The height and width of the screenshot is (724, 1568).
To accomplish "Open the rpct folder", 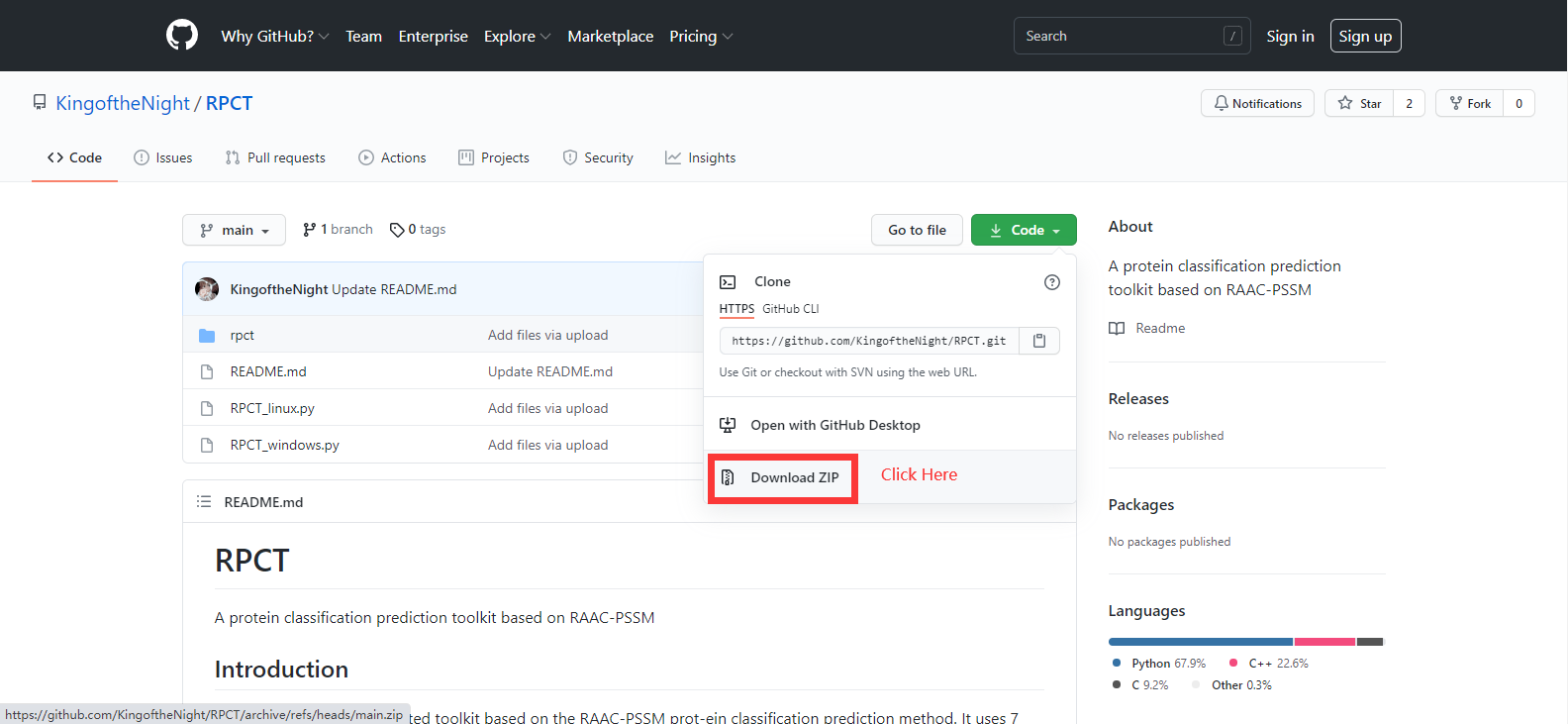I will point(243,335).
